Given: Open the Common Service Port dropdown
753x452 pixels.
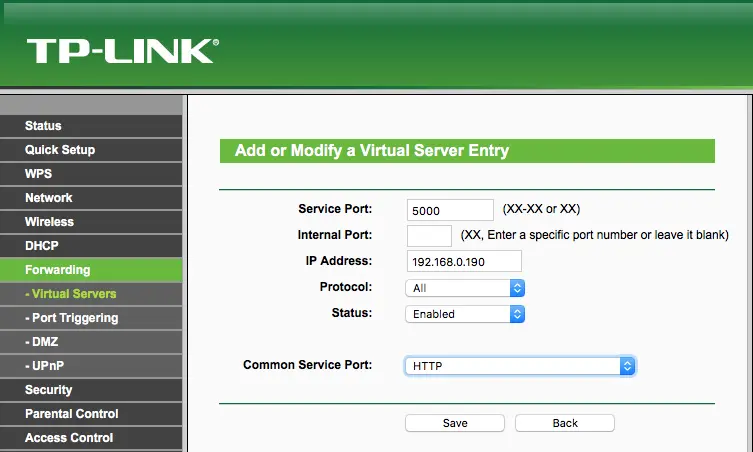Looking at the screenshot, I should click(520, 366).
